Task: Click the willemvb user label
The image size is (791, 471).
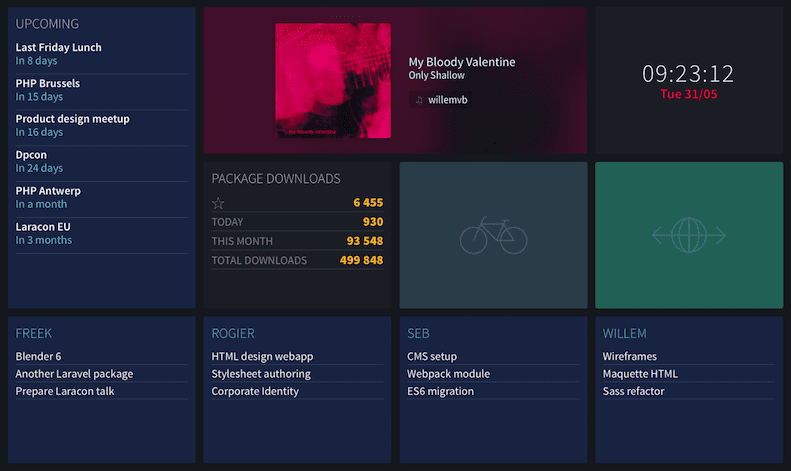Action: coord(447,100)
